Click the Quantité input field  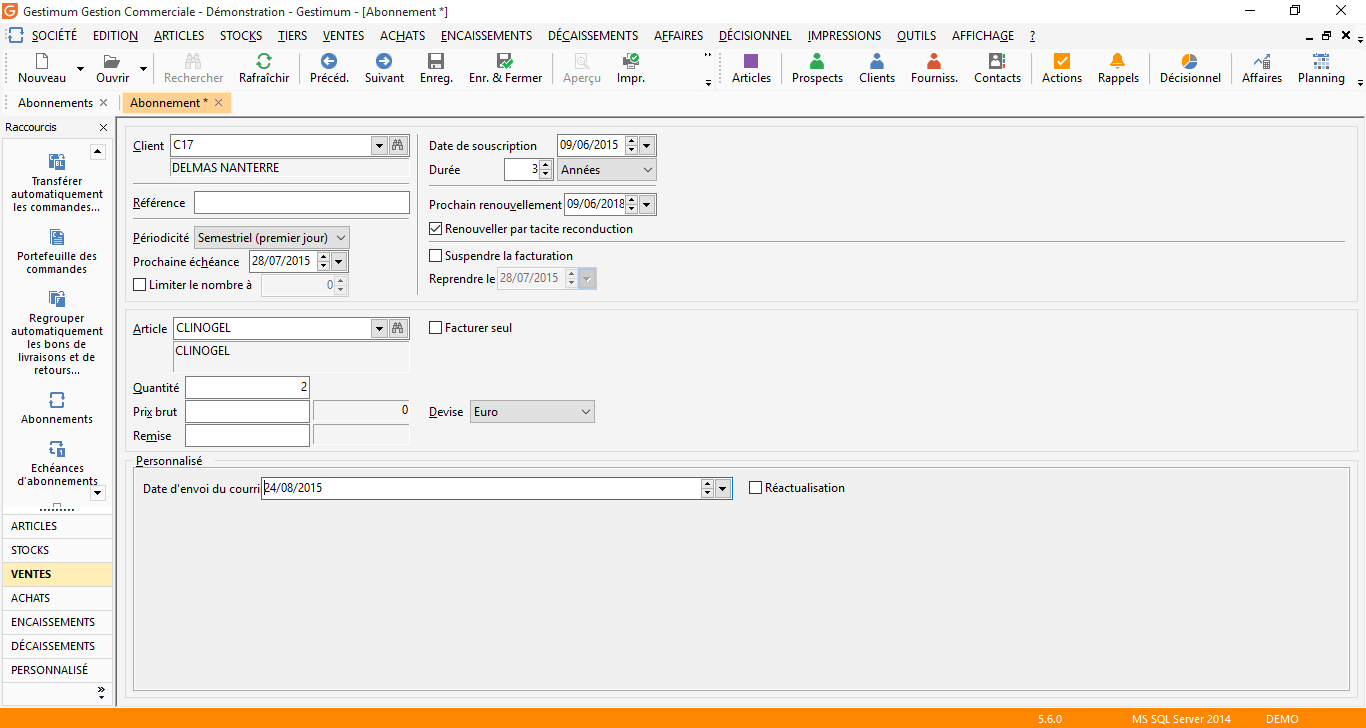point(247,387)
